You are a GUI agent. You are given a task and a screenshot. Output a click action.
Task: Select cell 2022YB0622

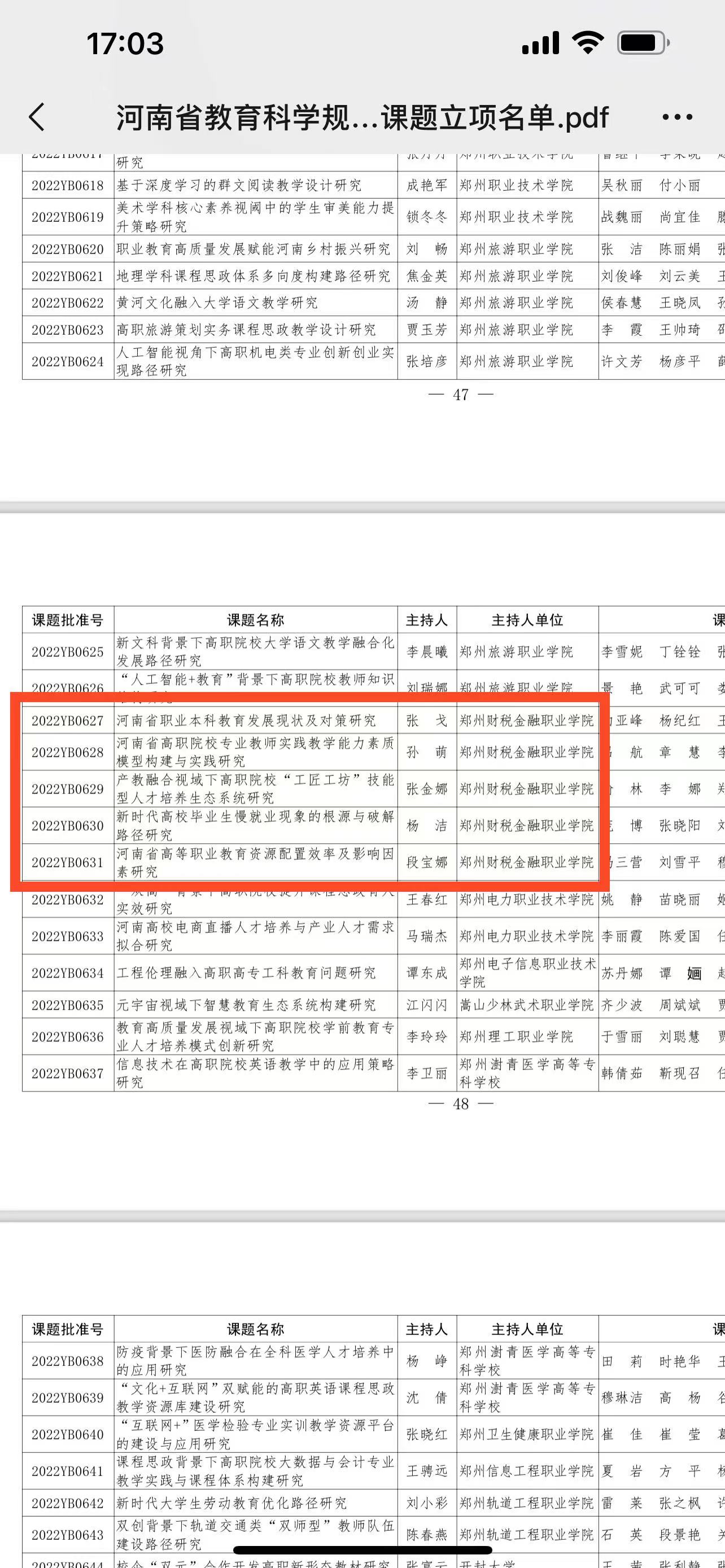68,303
